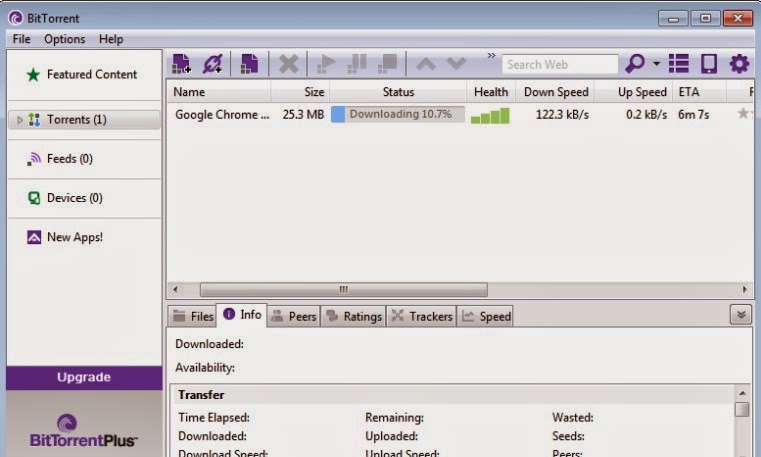Open Preferences gear icon
The height and width of the screenshot is (457, 761).
click(739, 64)
